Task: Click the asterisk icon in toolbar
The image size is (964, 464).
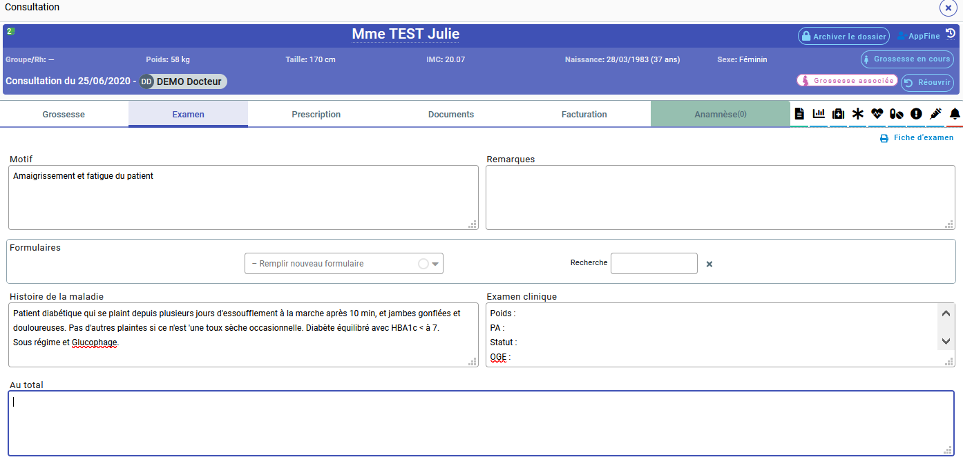Action: 857,114
